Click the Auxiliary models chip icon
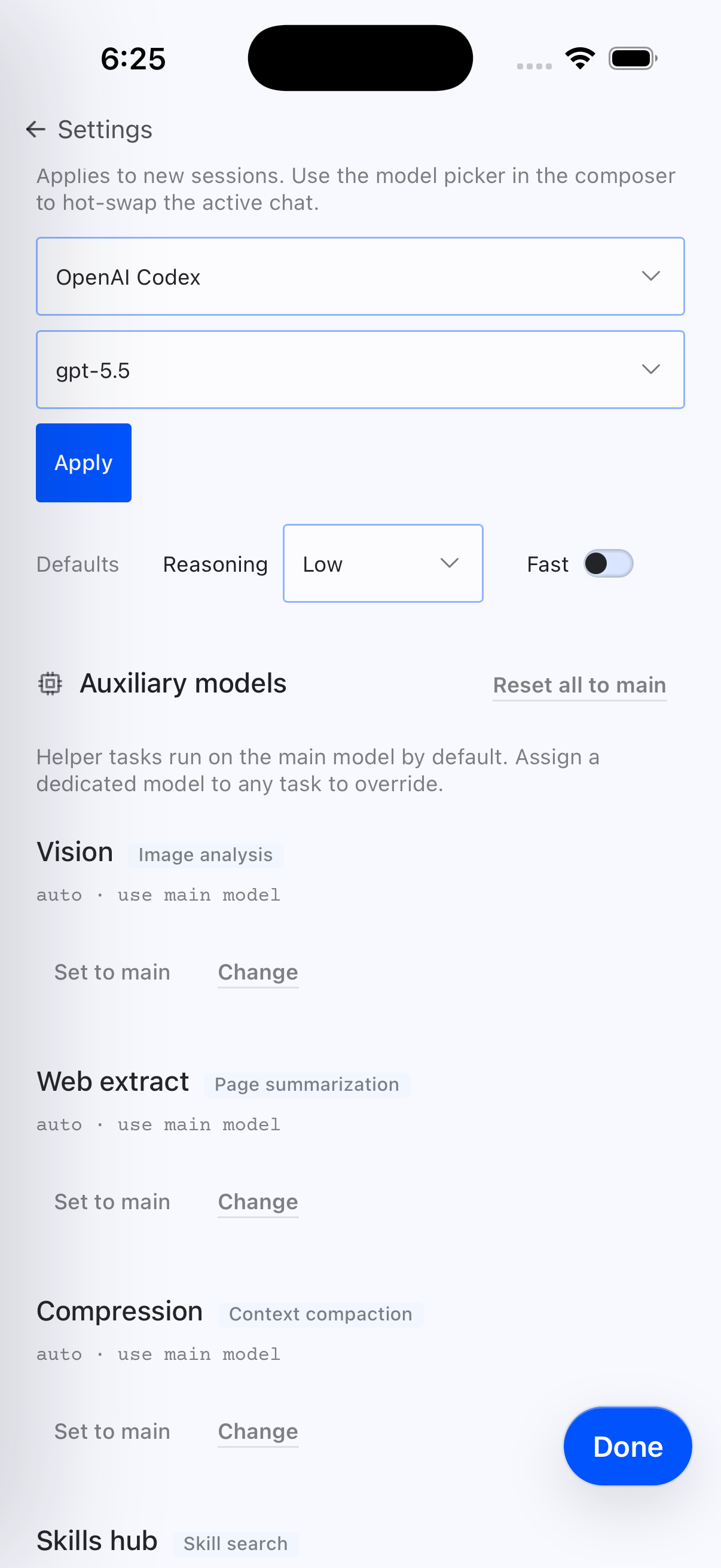The height and width of the screenshot is (1568, 721). tap(50, 684)
